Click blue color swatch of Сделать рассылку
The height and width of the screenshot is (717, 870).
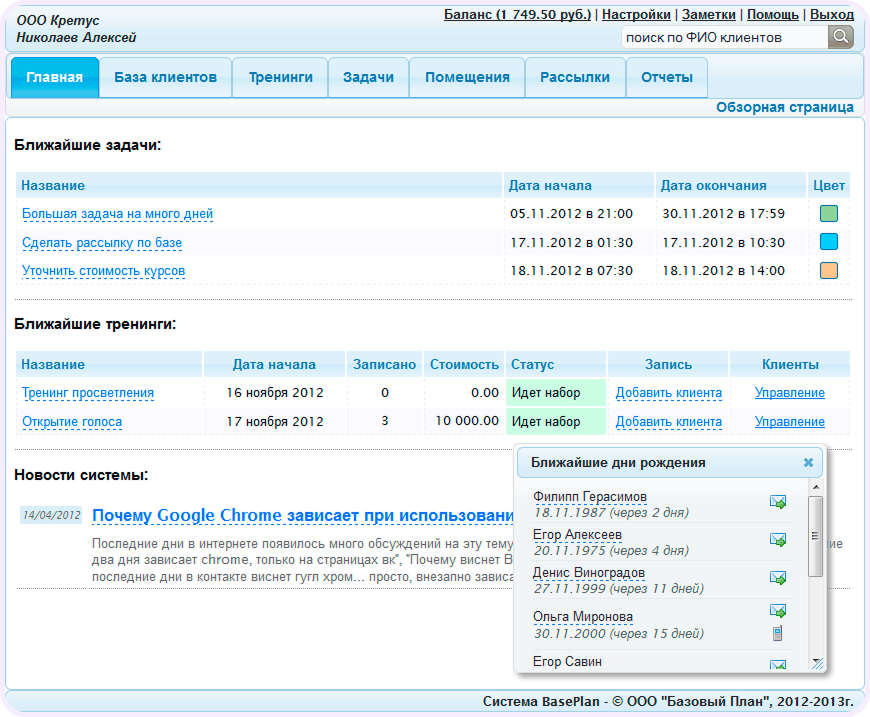[828, 242]
